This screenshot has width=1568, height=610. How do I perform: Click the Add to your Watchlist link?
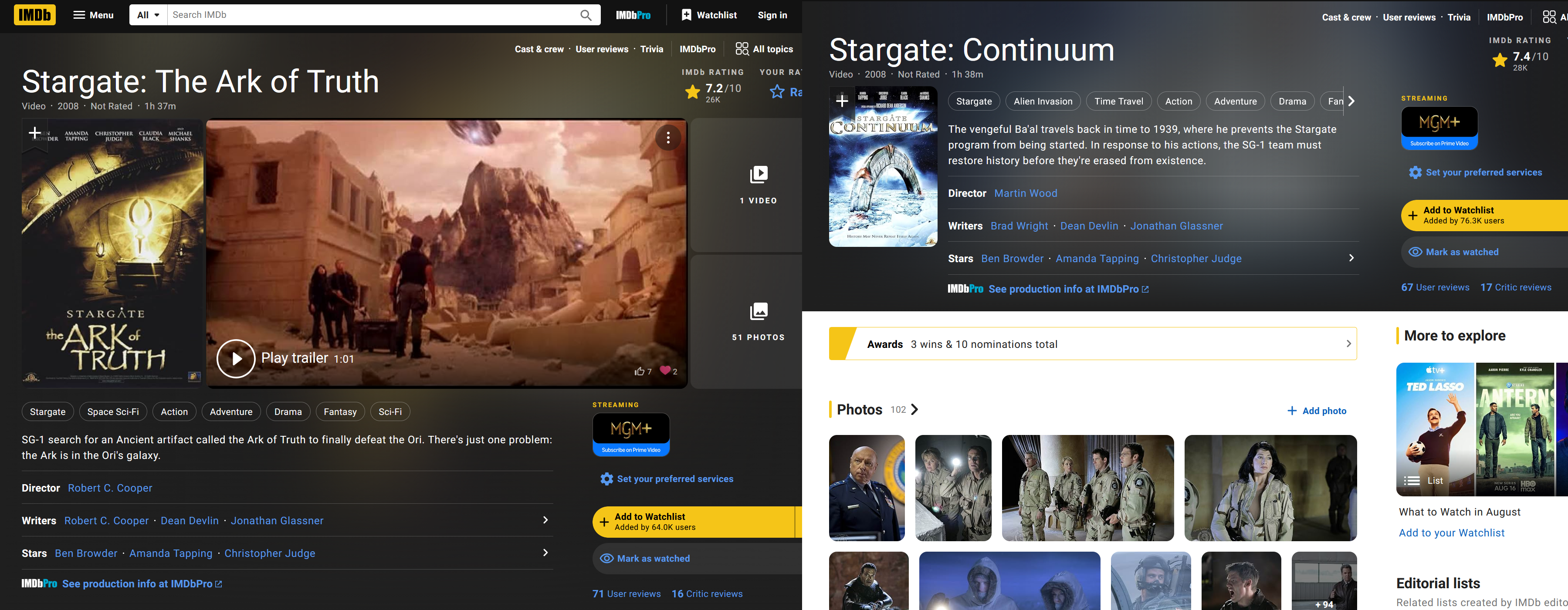click(1452, 533)
